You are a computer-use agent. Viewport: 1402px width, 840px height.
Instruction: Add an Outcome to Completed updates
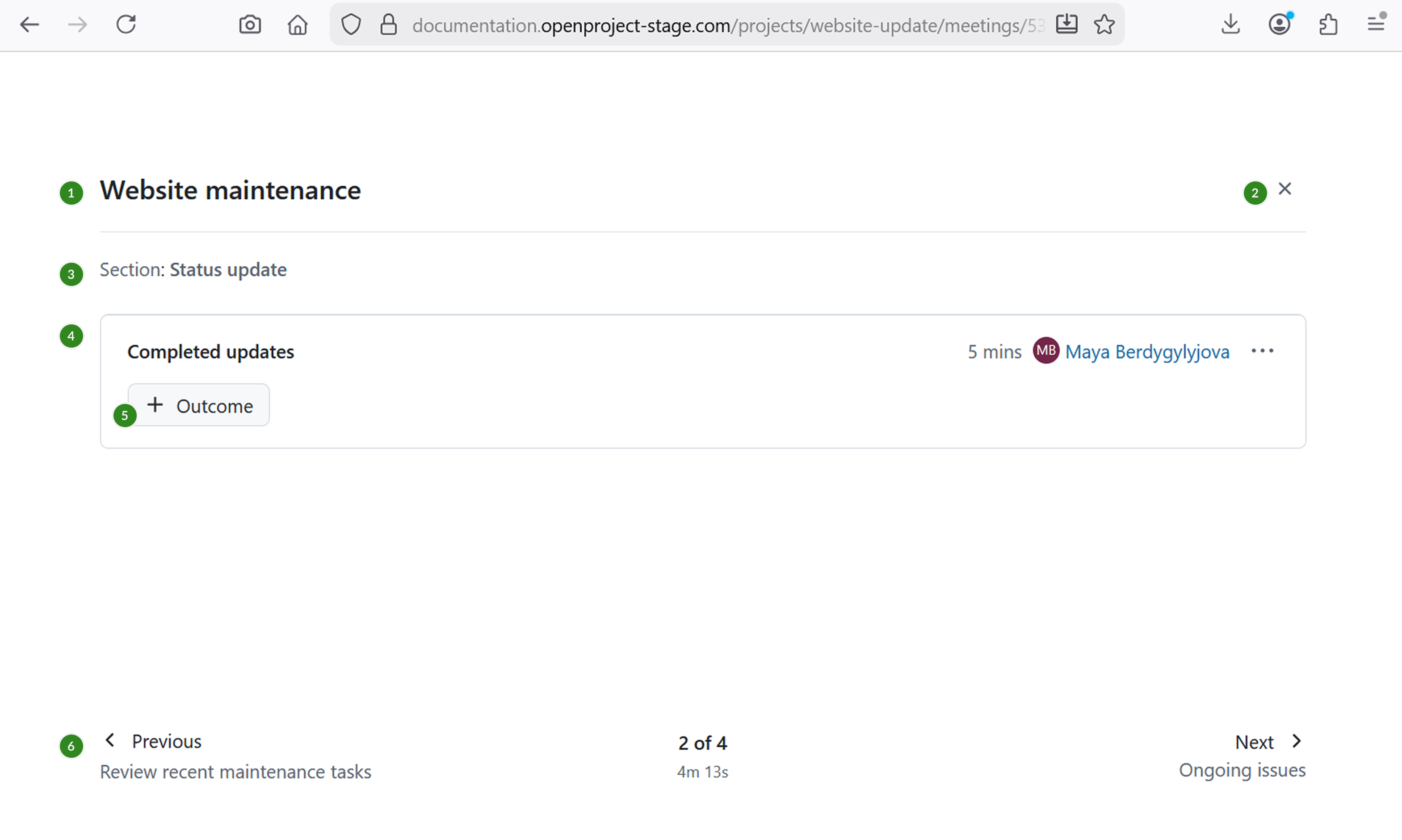tap(199, 405)
